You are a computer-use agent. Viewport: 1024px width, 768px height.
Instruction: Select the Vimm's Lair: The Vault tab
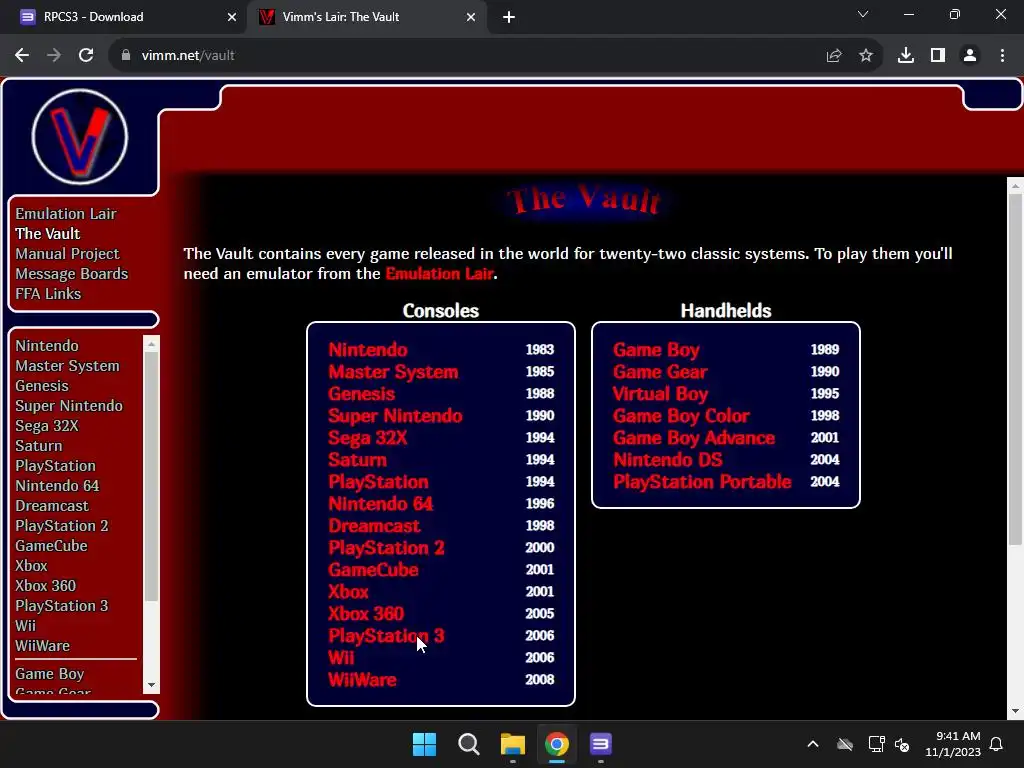click(366, 17)
